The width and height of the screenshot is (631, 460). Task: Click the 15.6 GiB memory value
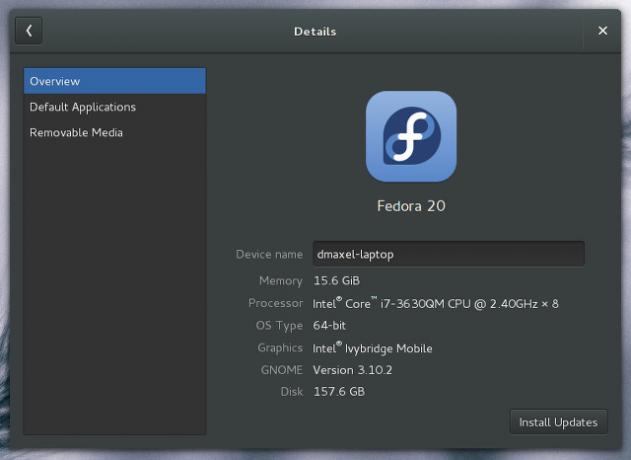(x=336, y=281)
